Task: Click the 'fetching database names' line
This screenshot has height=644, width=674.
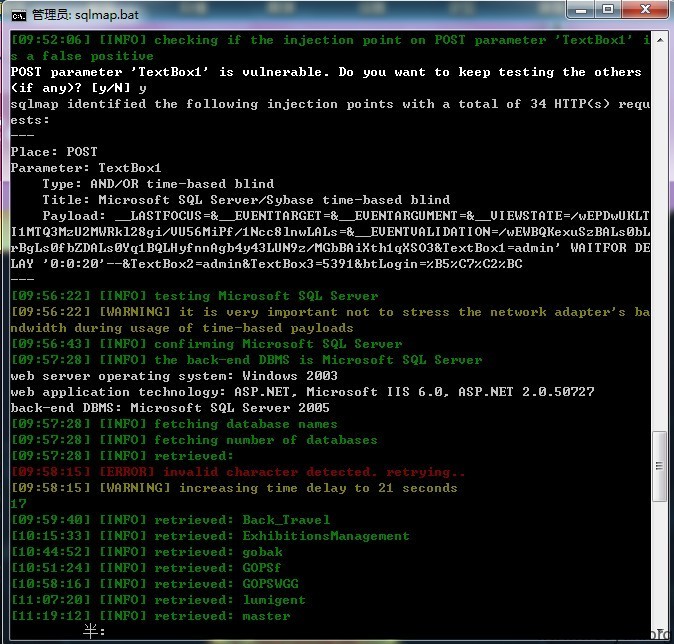Action: coord(174,423)
